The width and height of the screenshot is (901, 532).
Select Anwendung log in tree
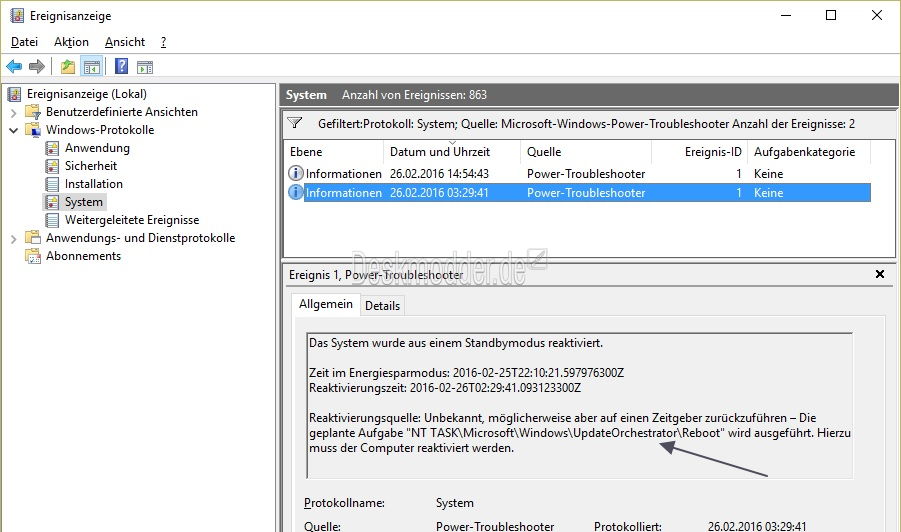click(97, 148)
